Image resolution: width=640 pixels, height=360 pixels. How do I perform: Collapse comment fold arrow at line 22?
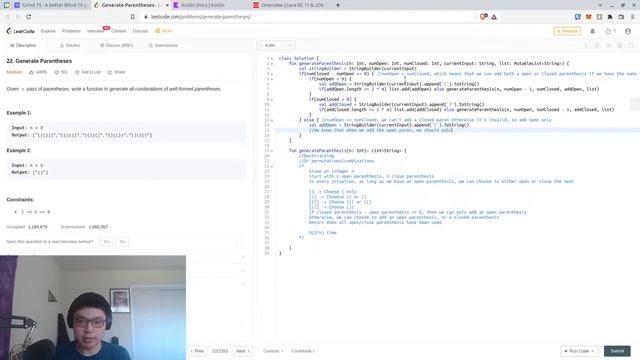(272, 166)
